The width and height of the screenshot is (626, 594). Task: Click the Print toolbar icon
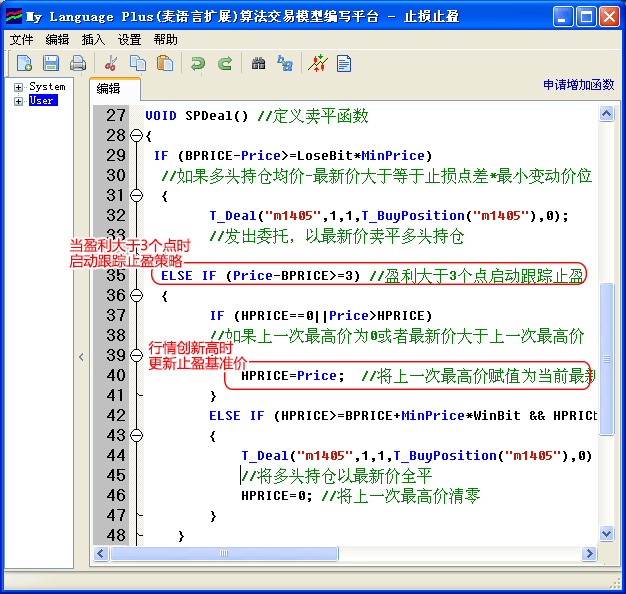[77, 64]
